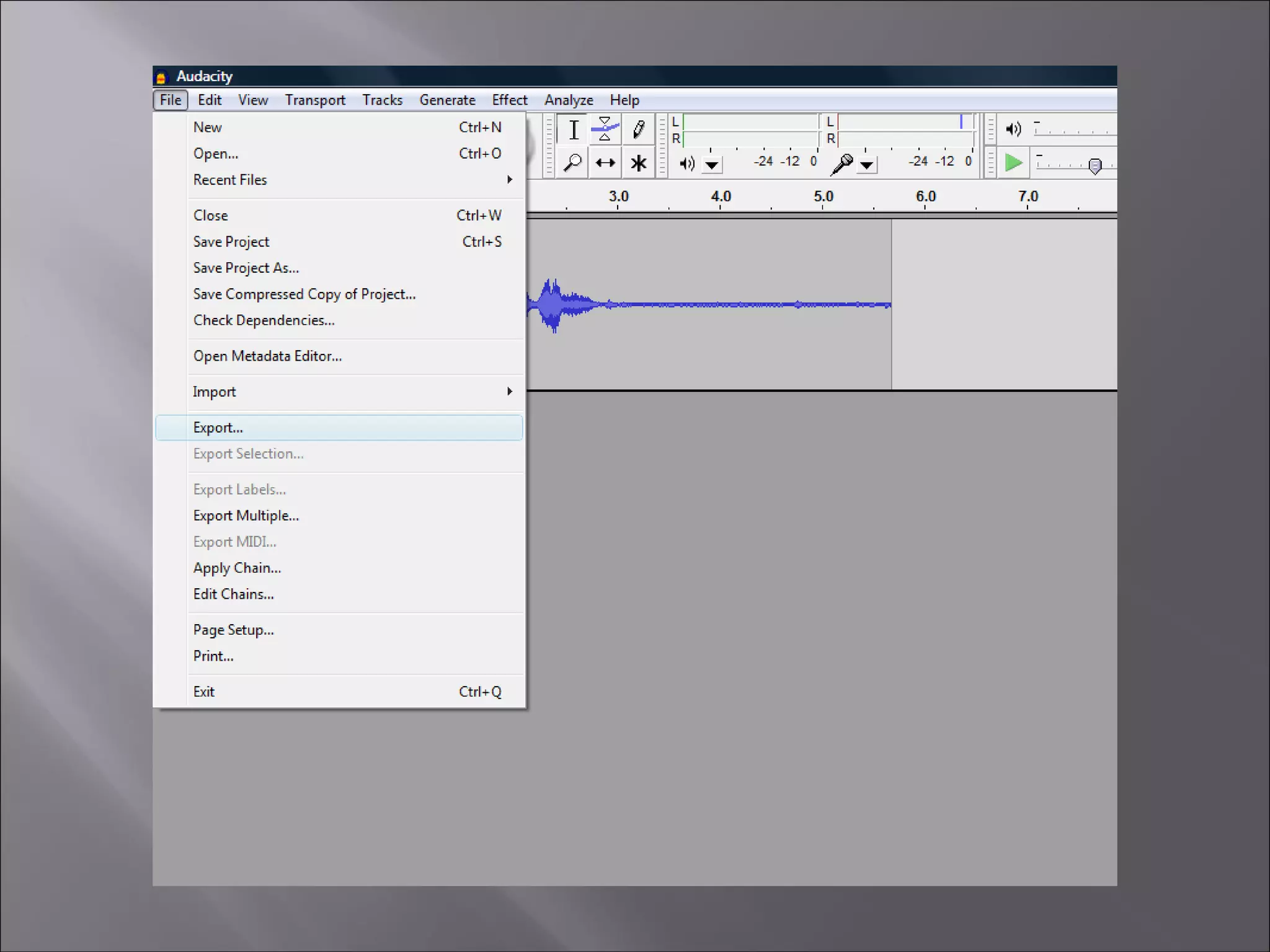Open the output meter dropdown arrow
The width and height of the screenshot is (1270, 952).
click(712, 165)
